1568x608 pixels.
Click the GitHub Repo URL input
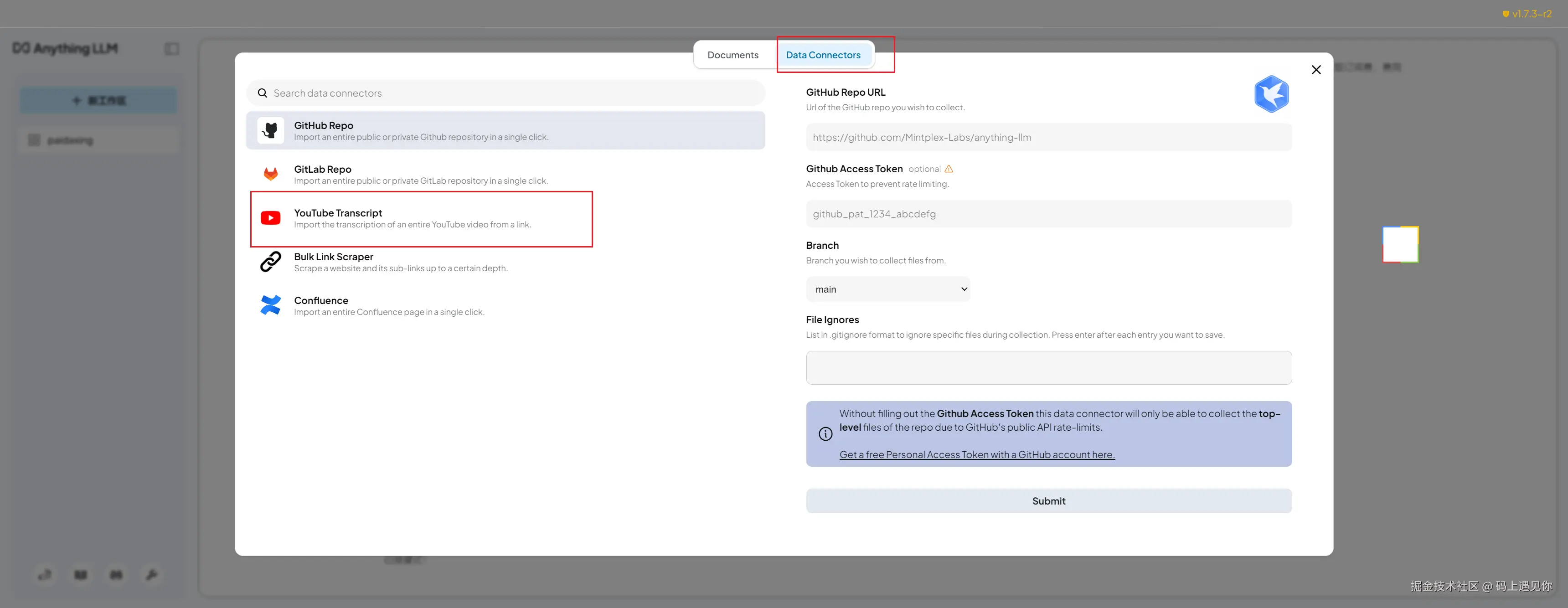(x=1048, y=138)
